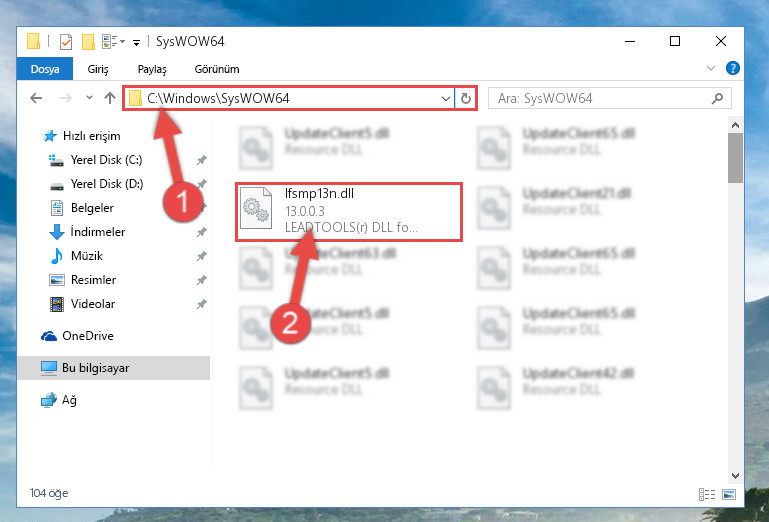
Task: Click the scrollbar down arrow
Action: coord(735,475)
